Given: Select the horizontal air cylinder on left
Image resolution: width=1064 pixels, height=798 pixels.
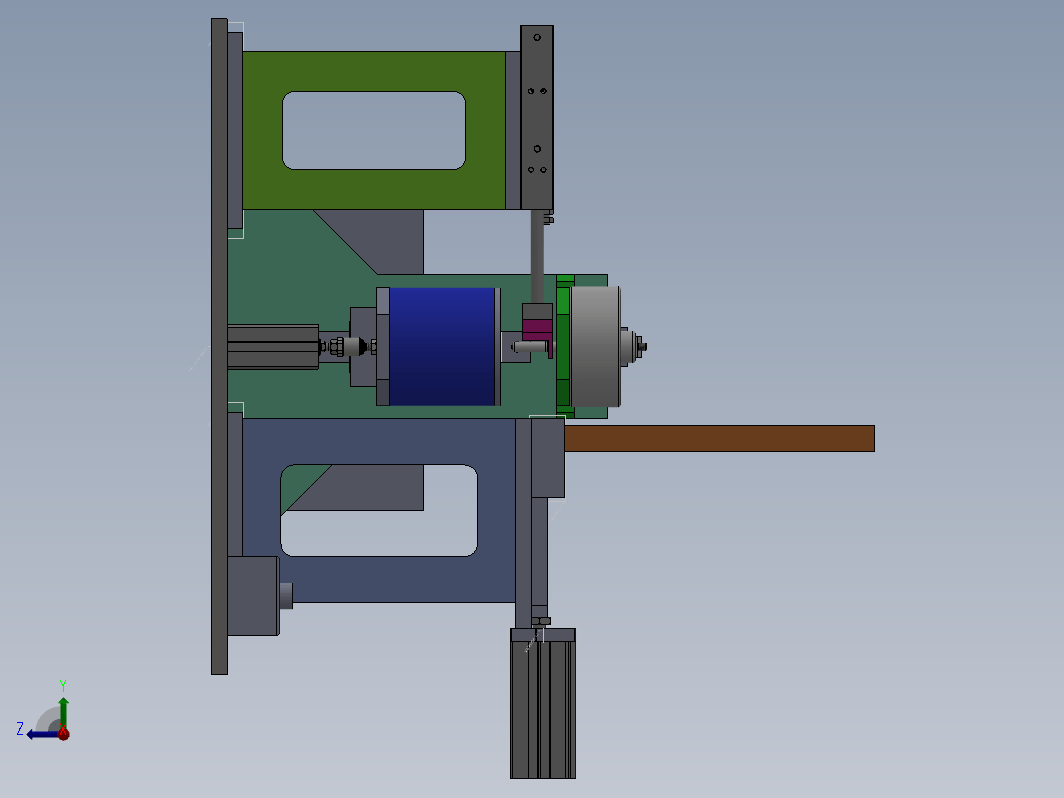Looking at the screenshot, I should [273, 347].
